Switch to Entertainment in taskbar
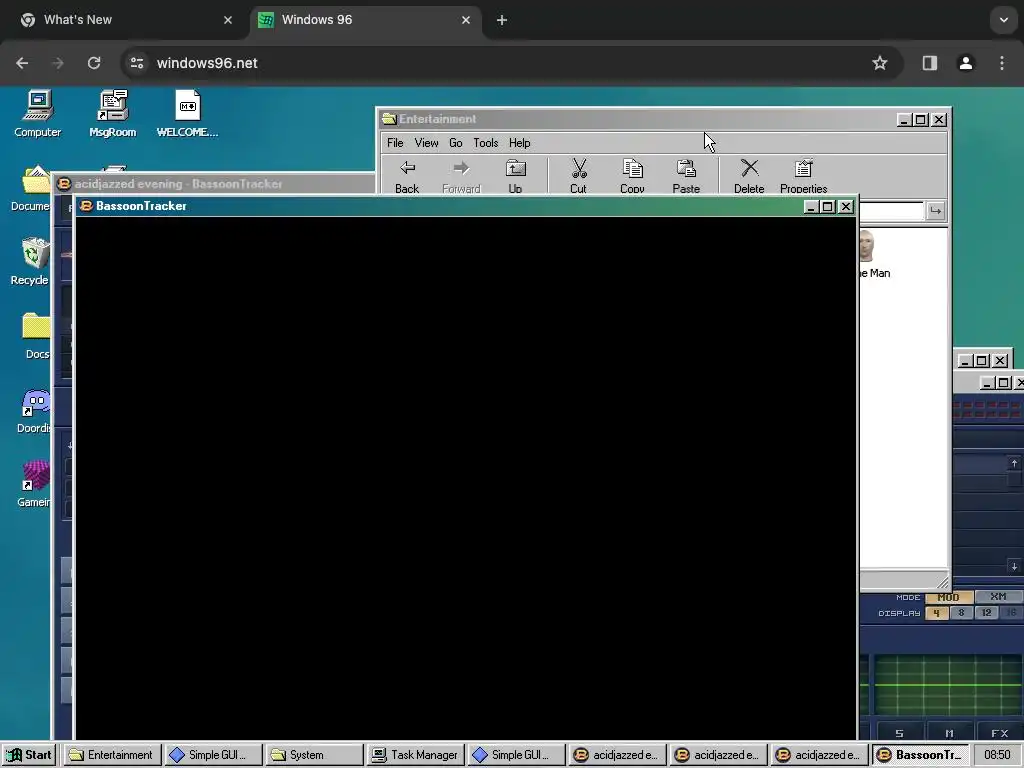The height and width of the screenshot is (768, 1024). 111,755
